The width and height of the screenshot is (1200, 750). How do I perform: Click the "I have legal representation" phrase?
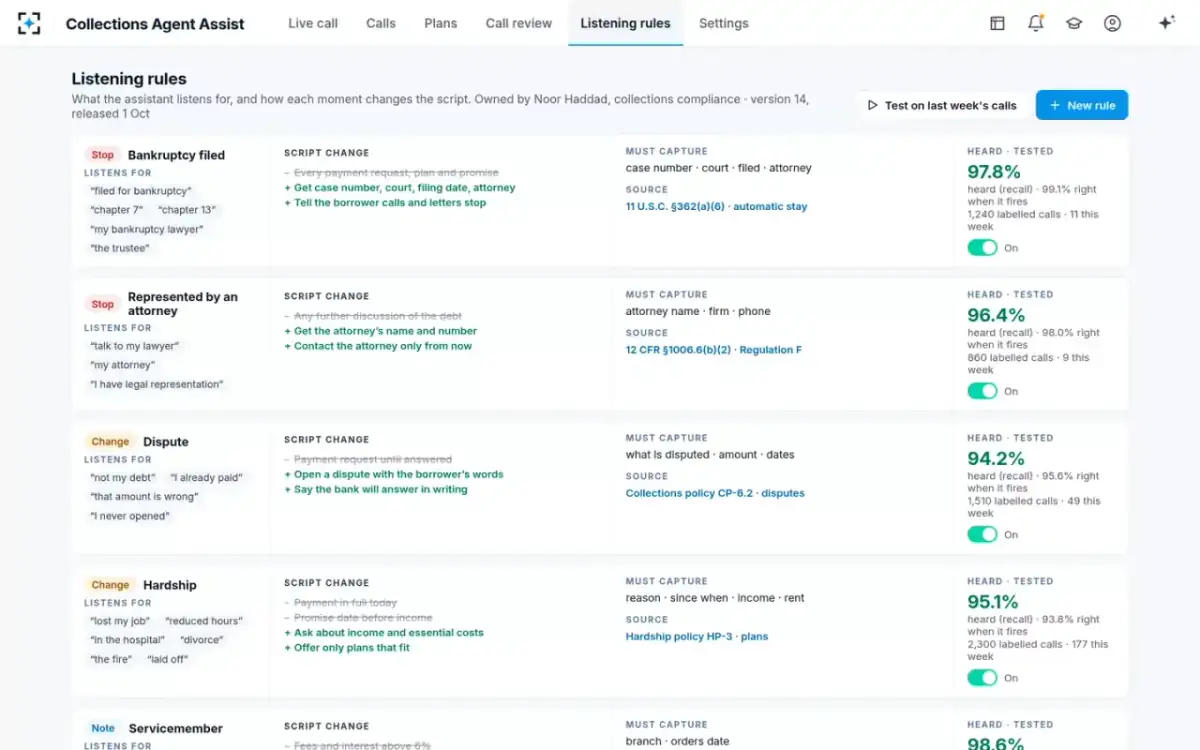coord(157,384)
